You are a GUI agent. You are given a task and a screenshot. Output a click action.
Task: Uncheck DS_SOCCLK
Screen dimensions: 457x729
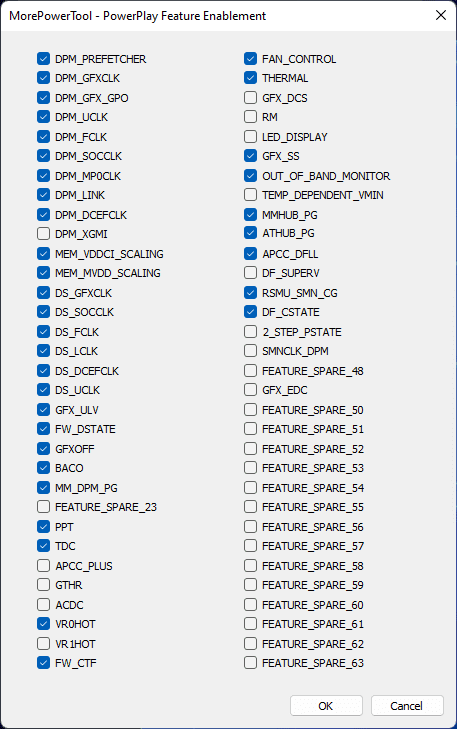point(43,312)
